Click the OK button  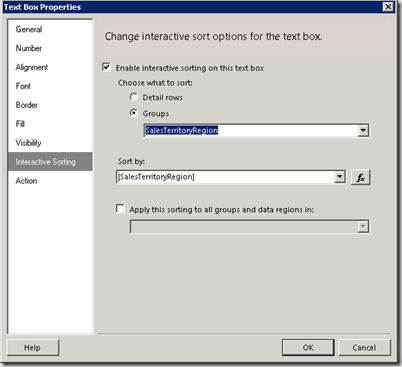tap(308, 348)
